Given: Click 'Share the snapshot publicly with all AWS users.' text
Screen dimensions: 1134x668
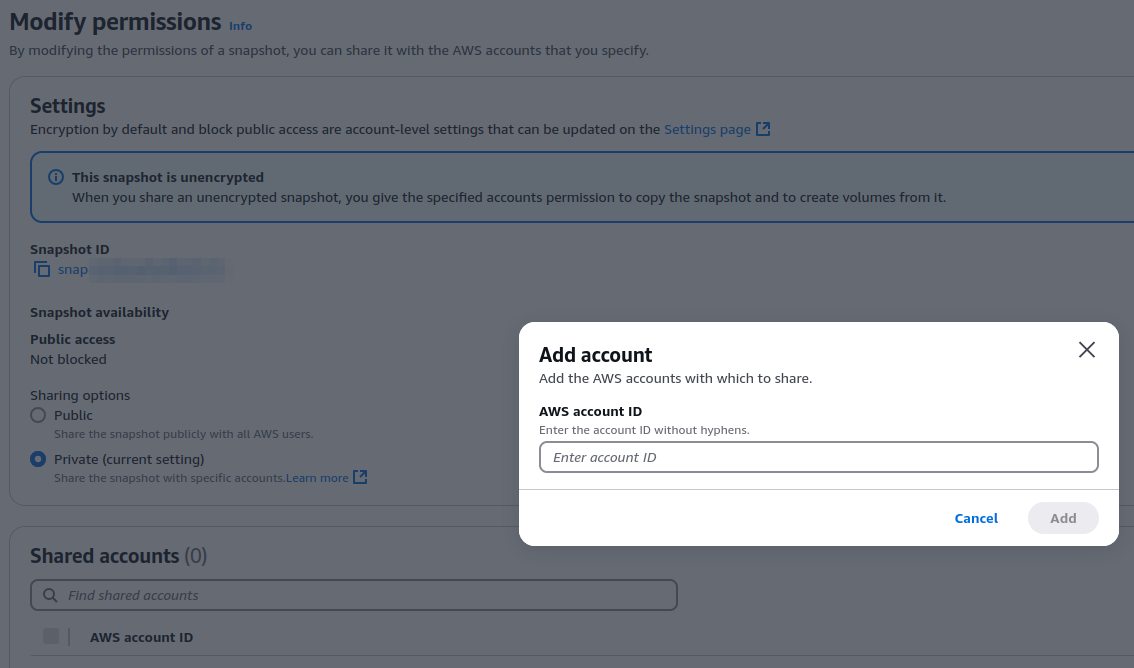Looking at the screenshot, I should click(x=184, y=434).
